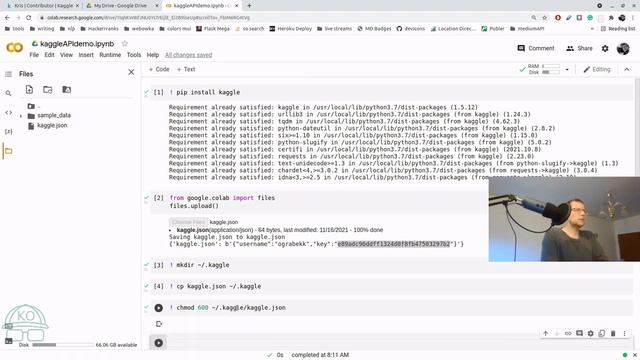The height and width of the screenshot is (360, 640).
Task: Close the kaggleAPIdemo.ipynb browser tab
Action: pos(236,6)
